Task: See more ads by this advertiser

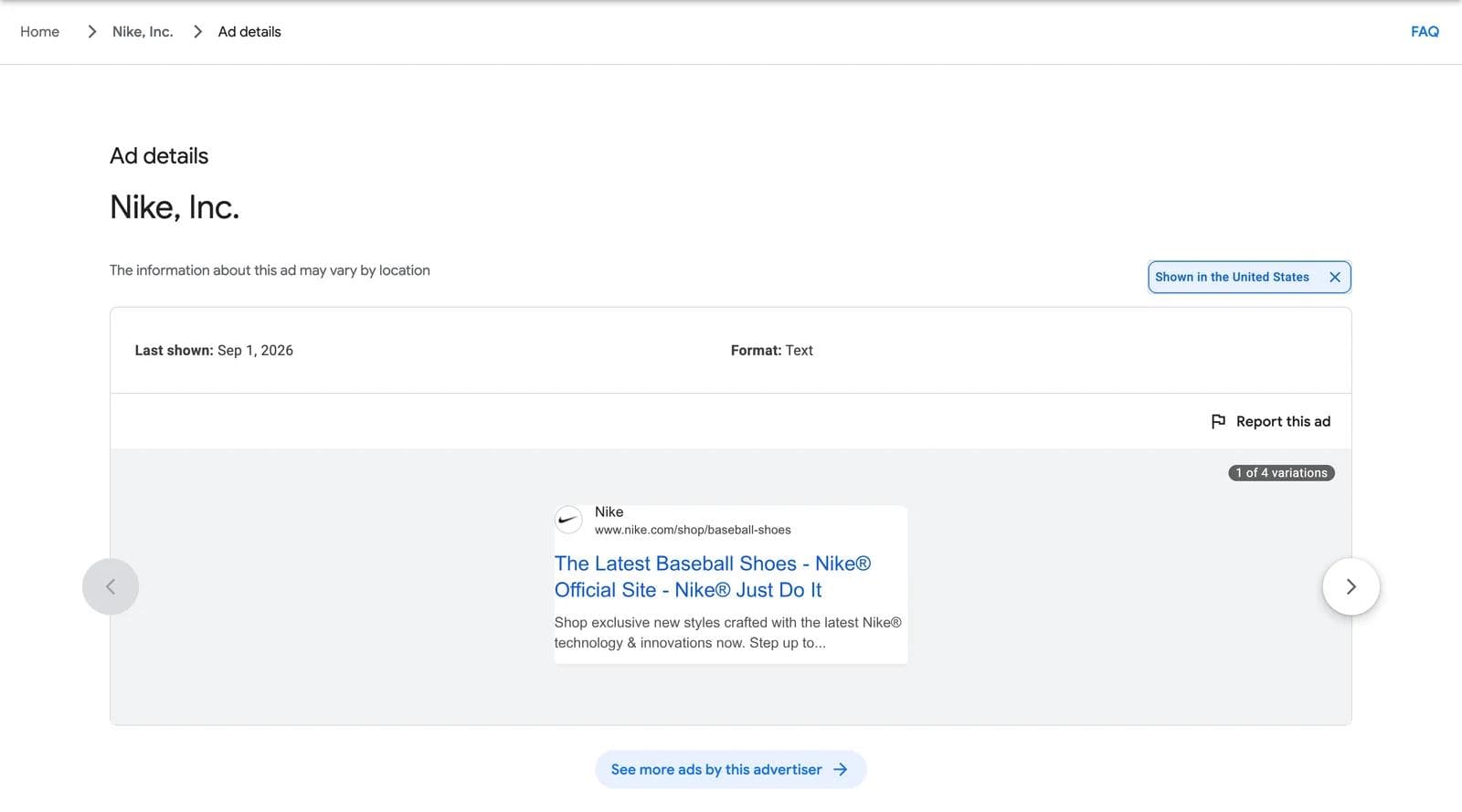Action: pyautogui.click(x=730, y=769)
